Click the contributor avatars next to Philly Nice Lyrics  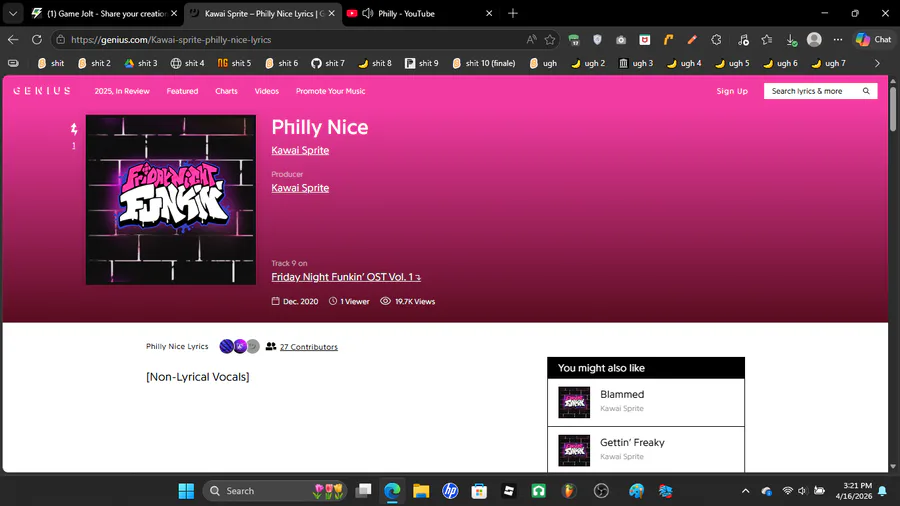click(239, 346)
